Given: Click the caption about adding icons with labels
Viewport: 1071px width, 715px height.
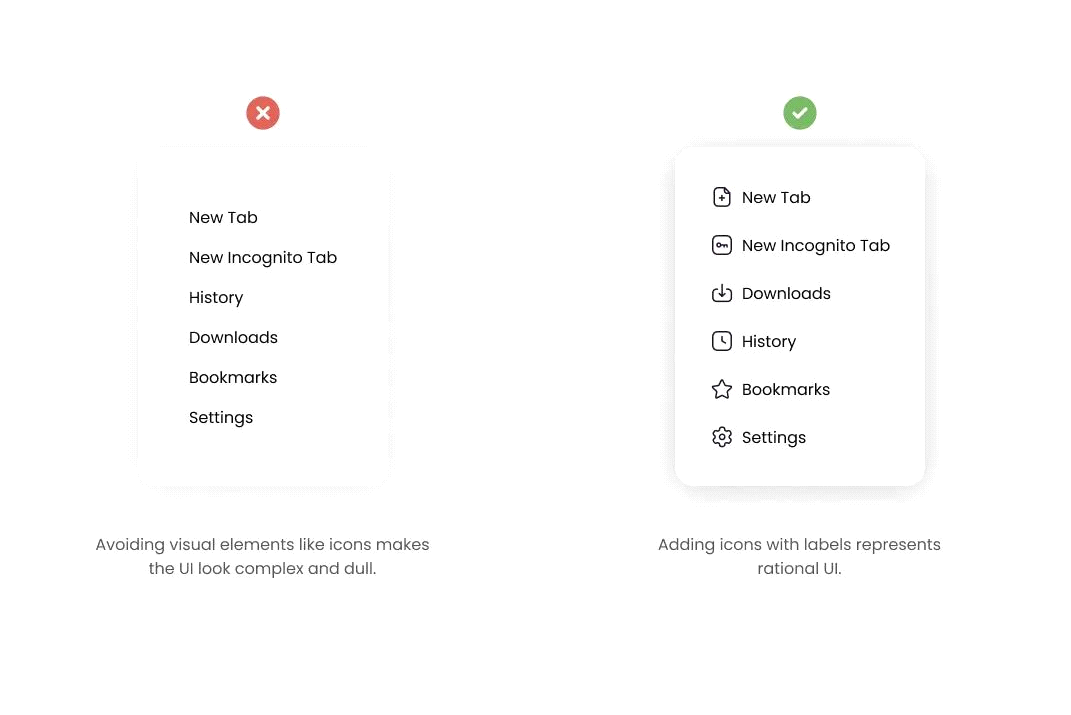Looking at the screenshot, I should [x=799, y=557].
